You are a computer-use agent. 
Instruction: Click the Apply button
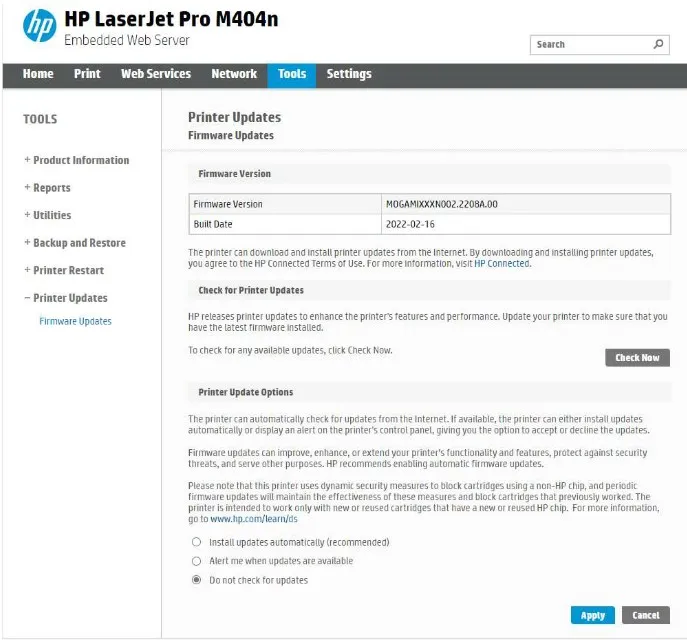click(x=592, y=615)
